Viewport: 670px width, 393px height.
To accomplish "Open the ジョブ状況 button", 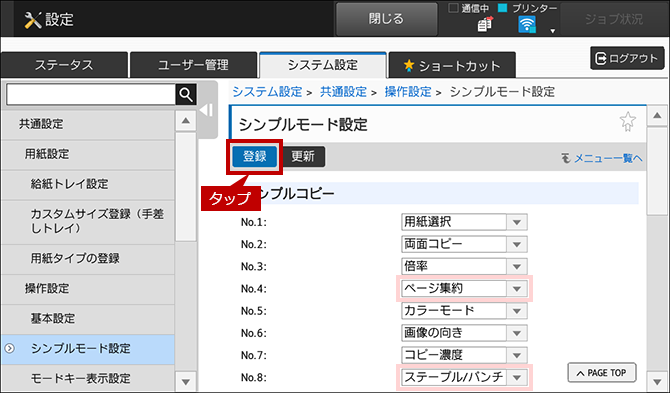I will coord(614,19).
